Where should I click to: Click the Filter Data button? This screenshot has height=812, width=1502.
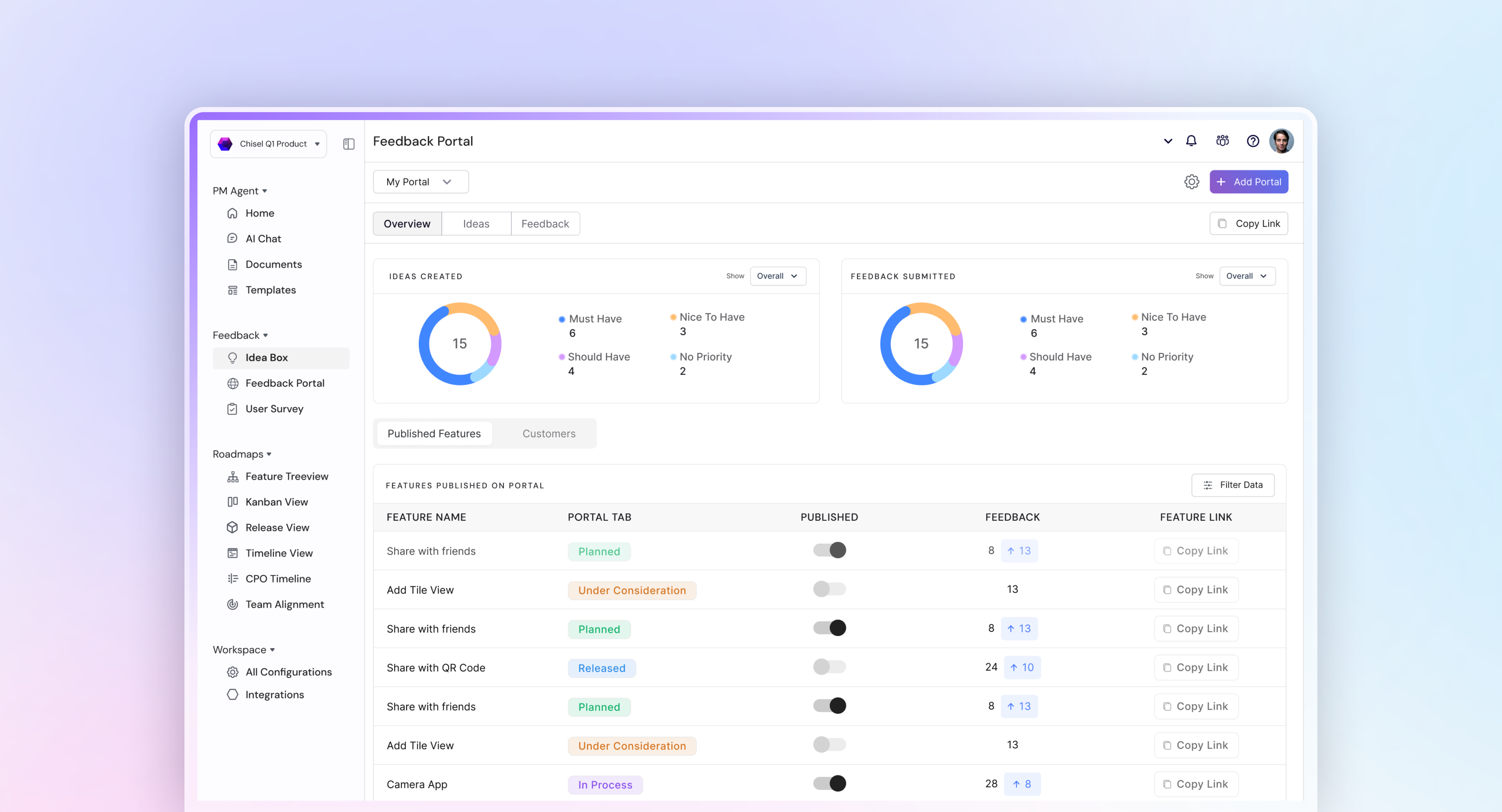1232,485
